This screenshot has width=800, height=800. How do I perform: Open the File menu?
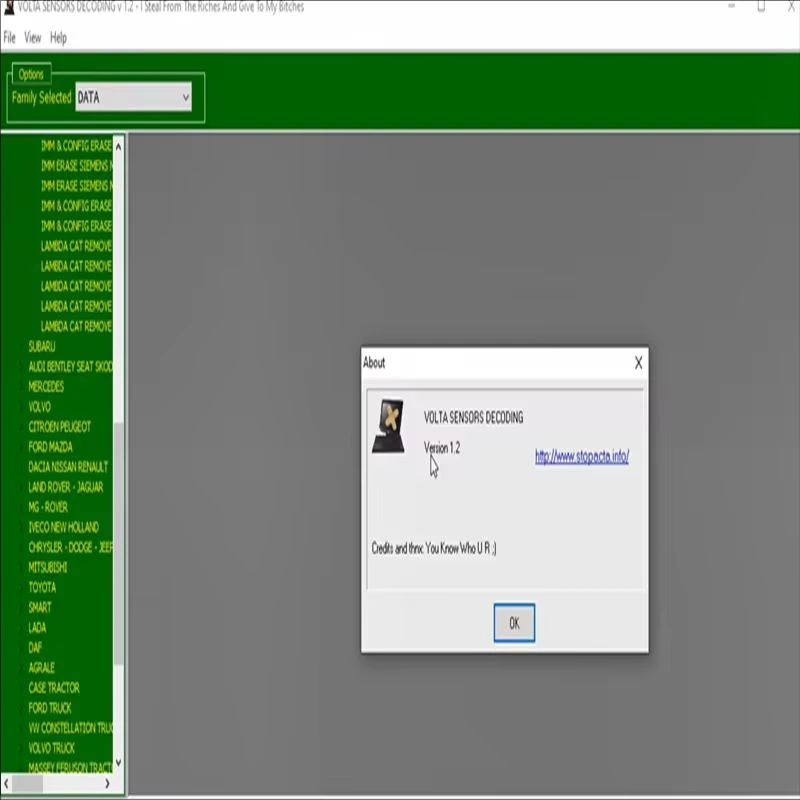coord(9,37)
